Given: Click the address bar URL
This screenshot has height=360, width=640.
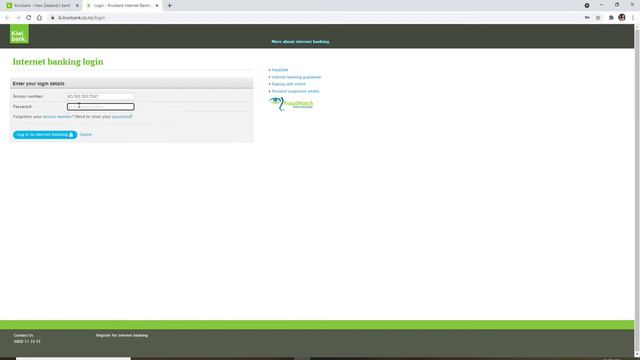Looking at the screenshot, I should (81, 18).
